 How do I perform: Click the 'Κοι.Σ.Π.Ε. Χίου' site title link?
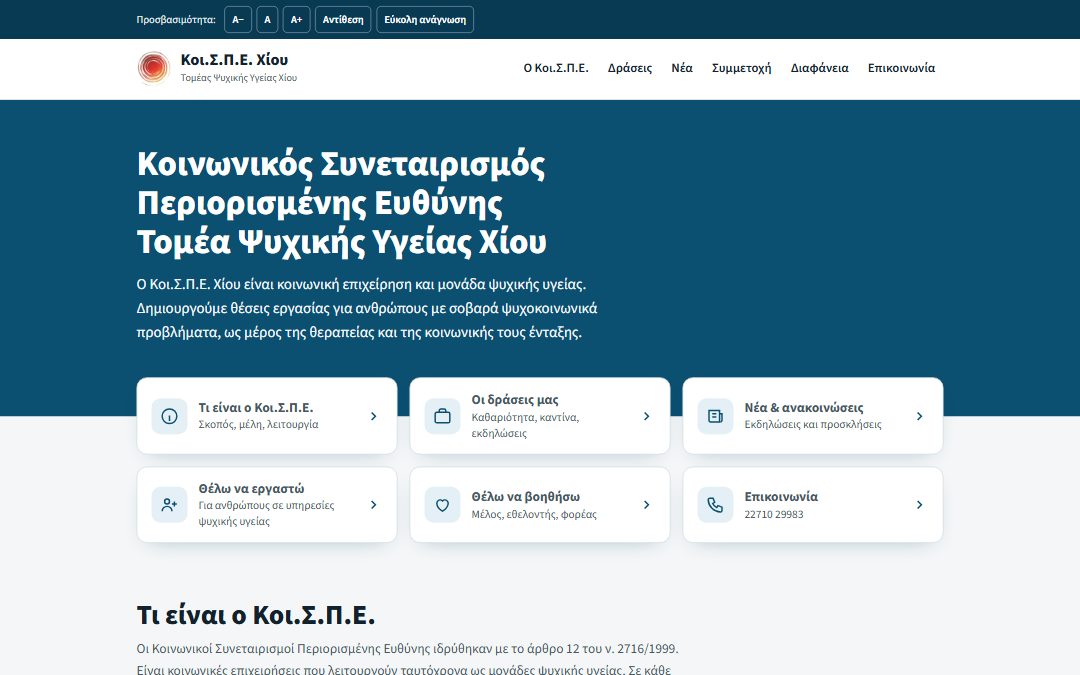point(234,60)
